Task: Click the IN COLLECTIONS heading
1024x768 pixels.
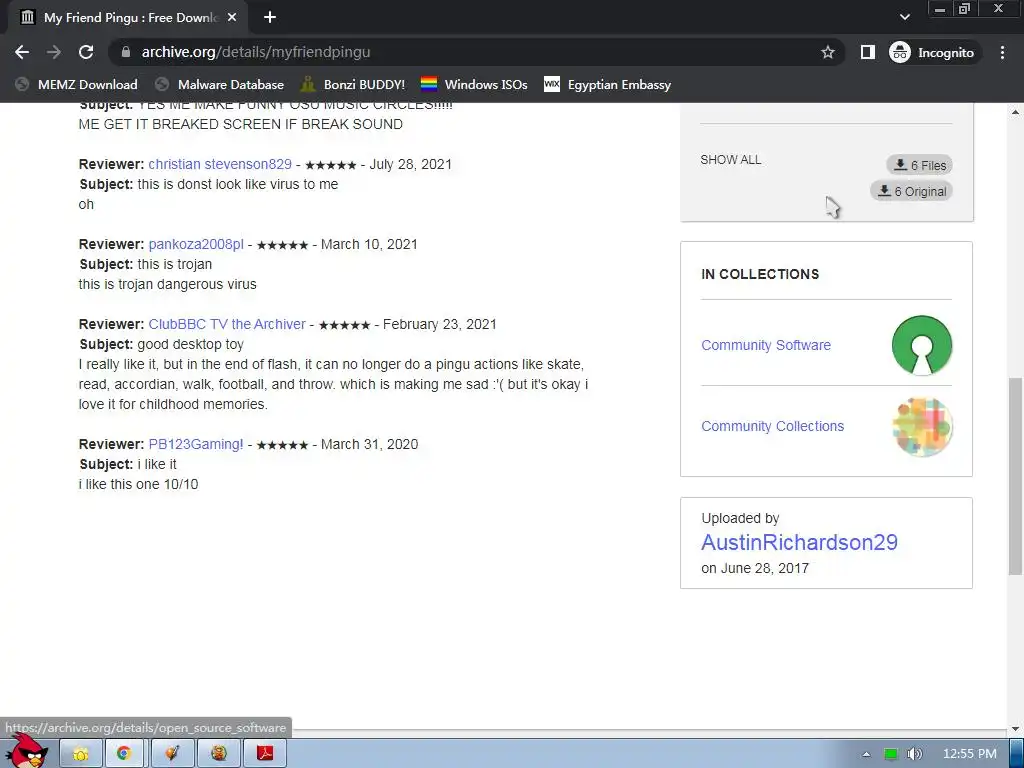Action: coord(760,274)
